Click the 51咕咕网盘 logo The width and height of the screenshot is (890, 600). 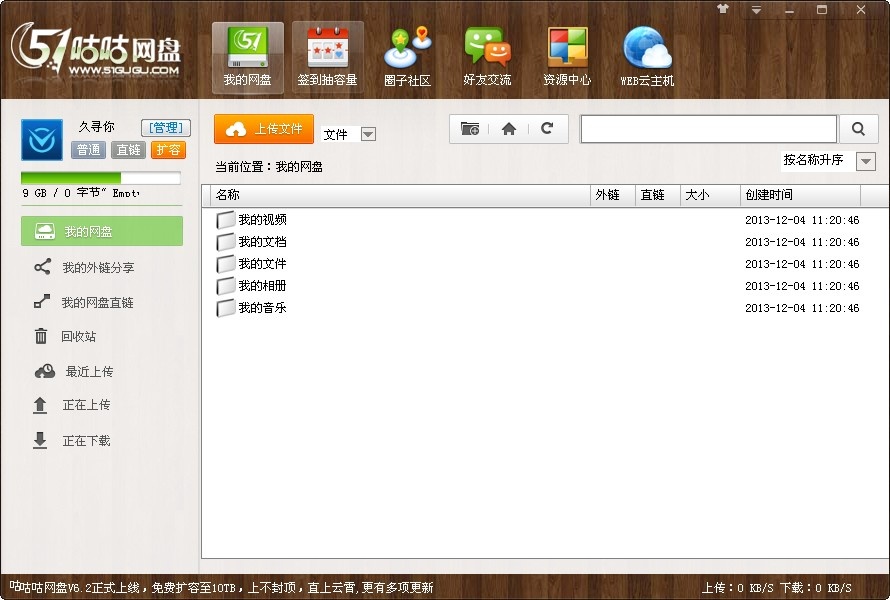click(96, 50)
